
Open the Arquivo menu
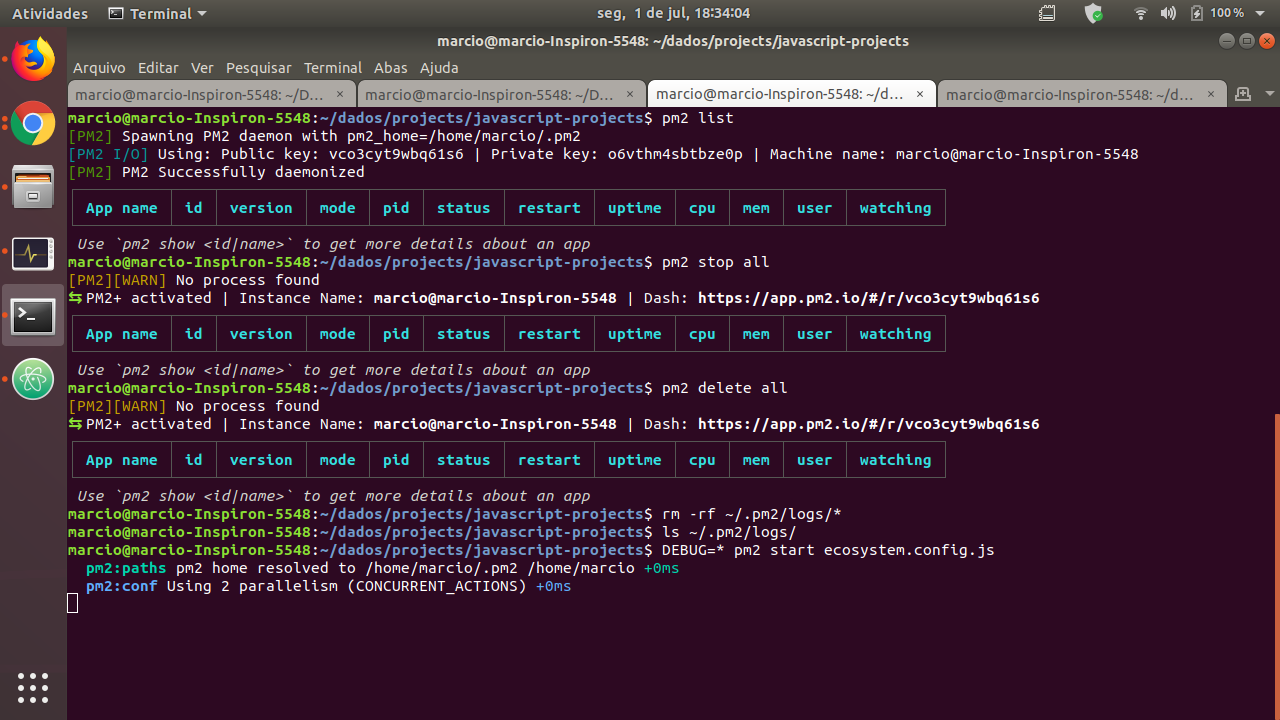click(x=99, y=68)
